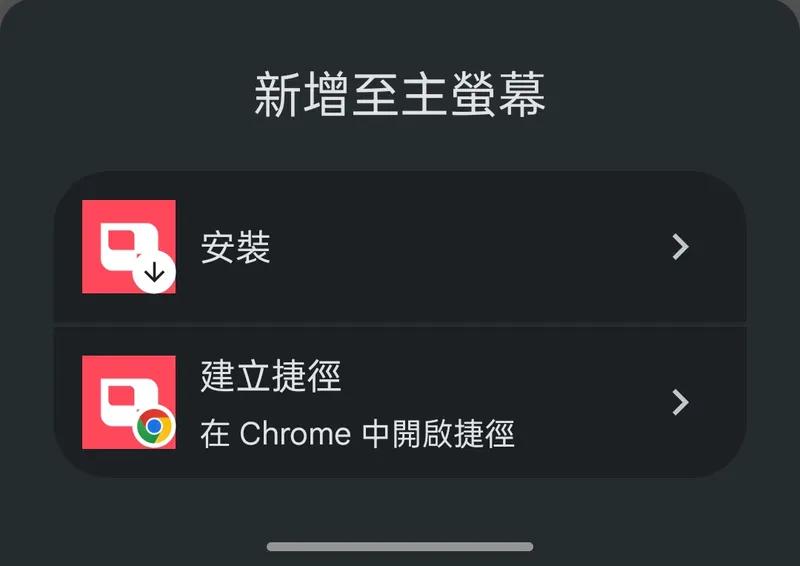Select the 建立捷徑 option
Image resolution: width=800 pixels, height=566 pixels.
tap(270, 376)
